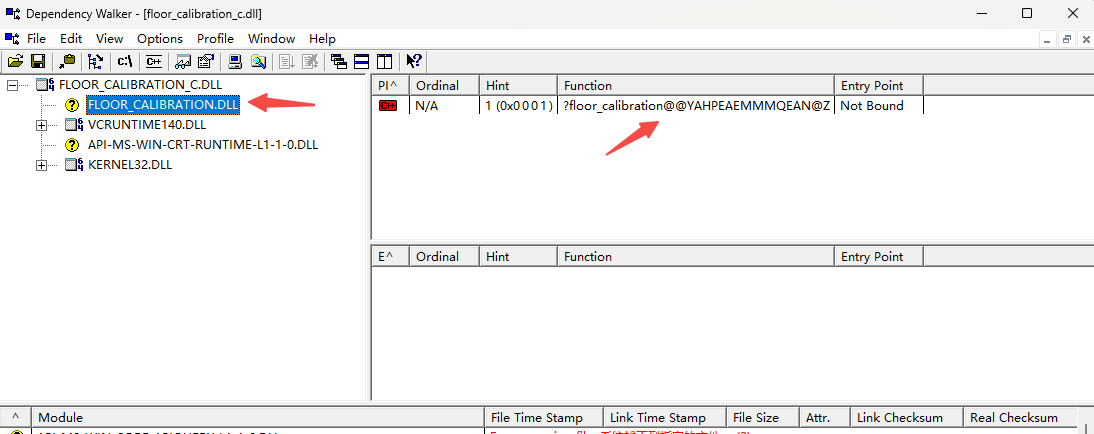Expand the VCRUNTIME140.DLL tree node

point(42,126)
